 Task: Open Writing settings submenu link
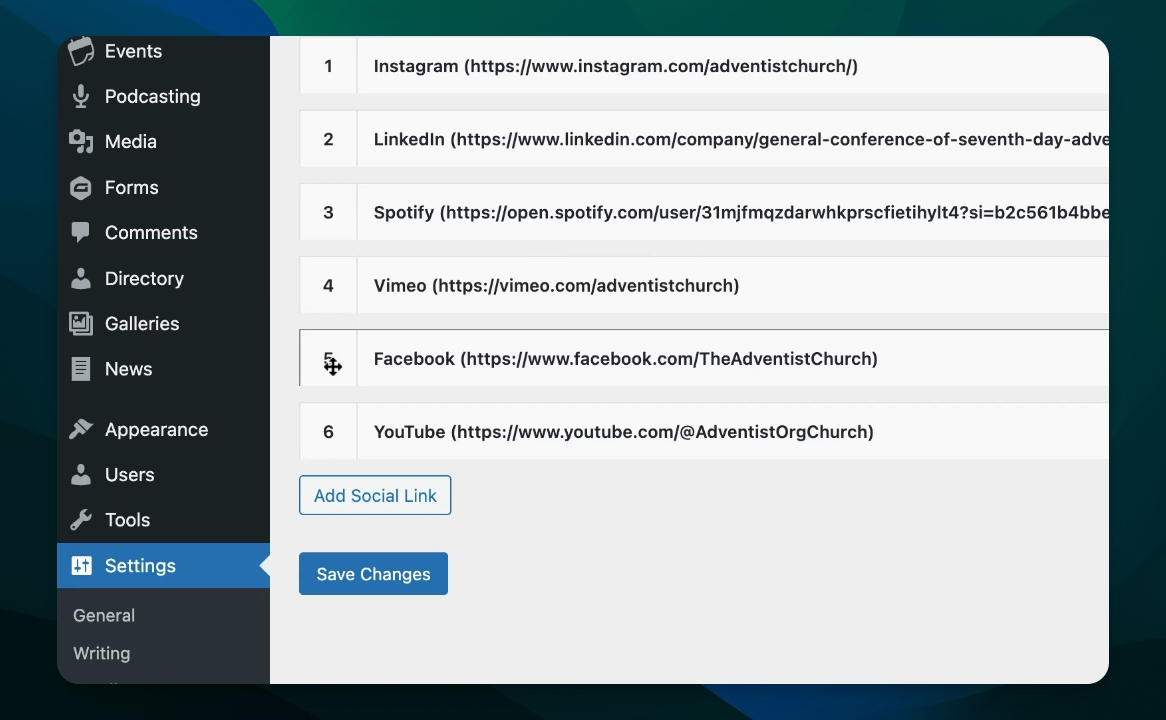click(102, 653)
